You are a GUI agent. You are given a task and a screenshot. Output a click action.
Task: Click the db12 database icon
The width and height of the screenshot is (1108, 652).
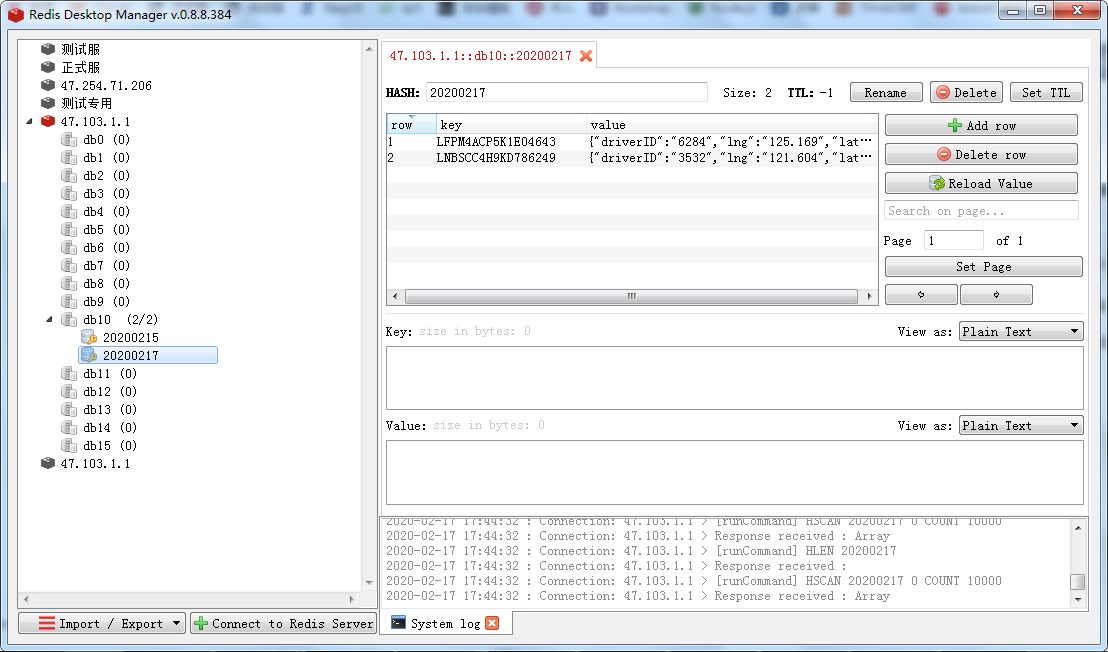click(69, 391)
